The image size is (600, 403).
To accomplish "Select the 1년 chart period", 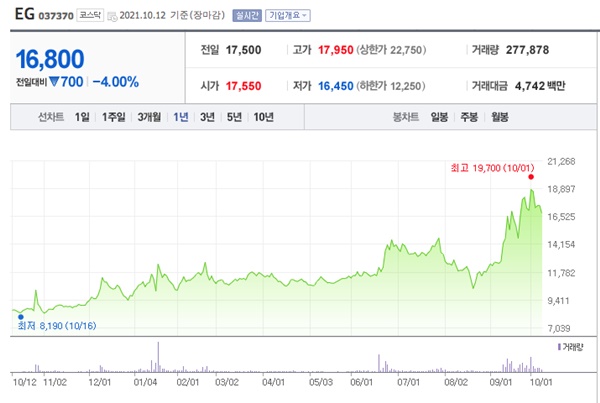I will [x=181, y=117].
